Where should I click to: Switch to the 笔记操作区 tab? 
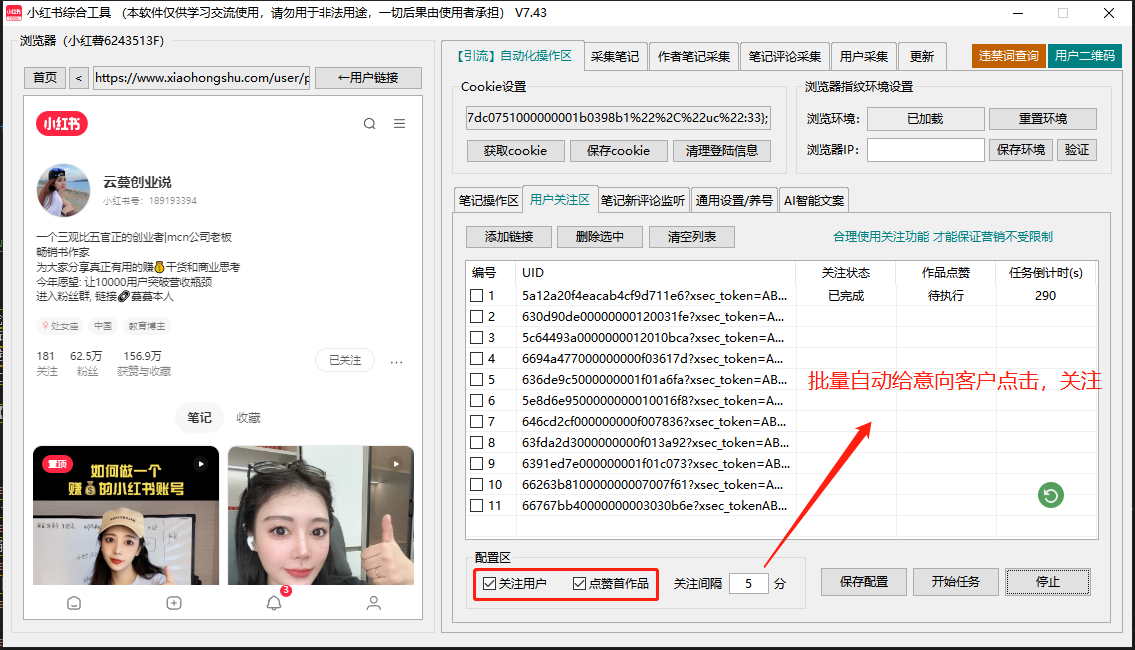point(488,199)
